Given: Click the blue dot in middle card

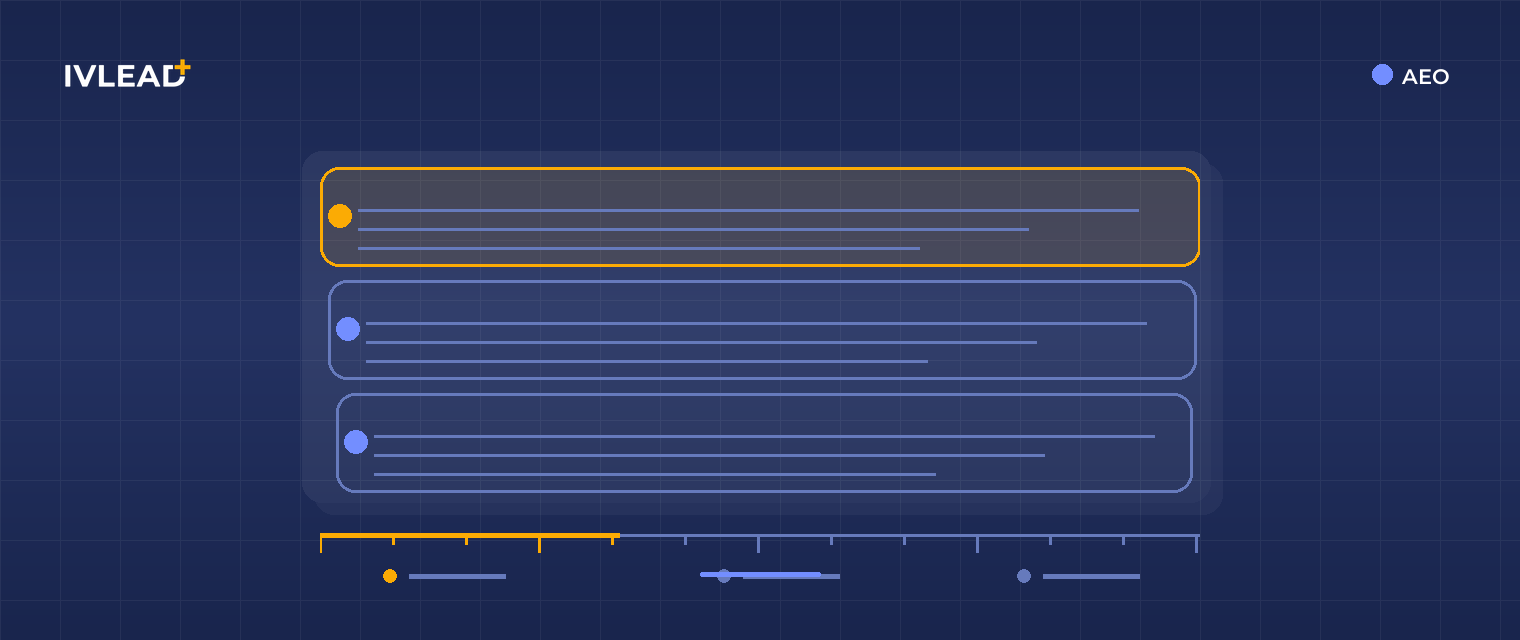Looking at the screenshot, I should tap(348, 329).
